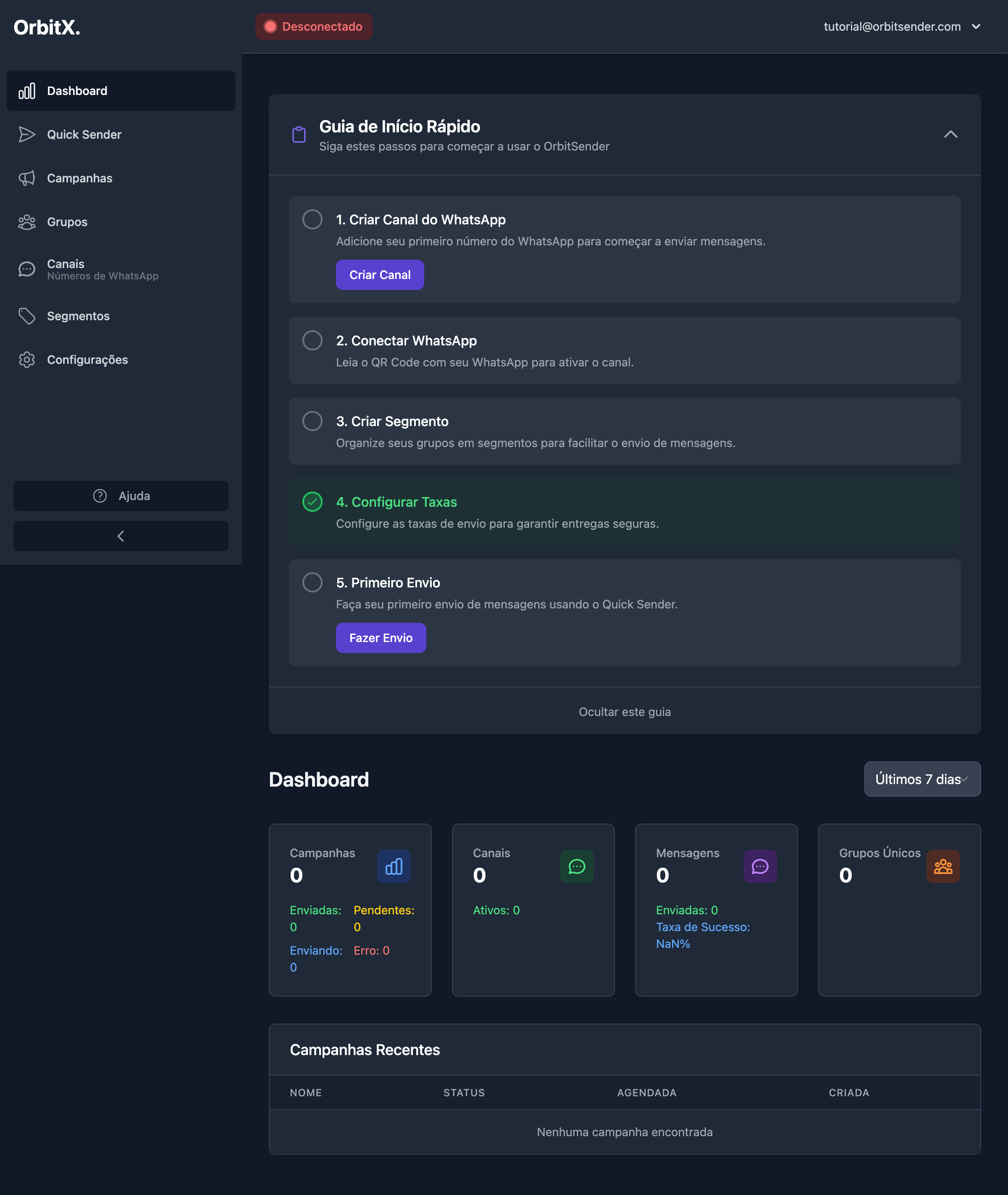
Task: Select the Quick Sender paper plane icon
Action: coord(27,134)
